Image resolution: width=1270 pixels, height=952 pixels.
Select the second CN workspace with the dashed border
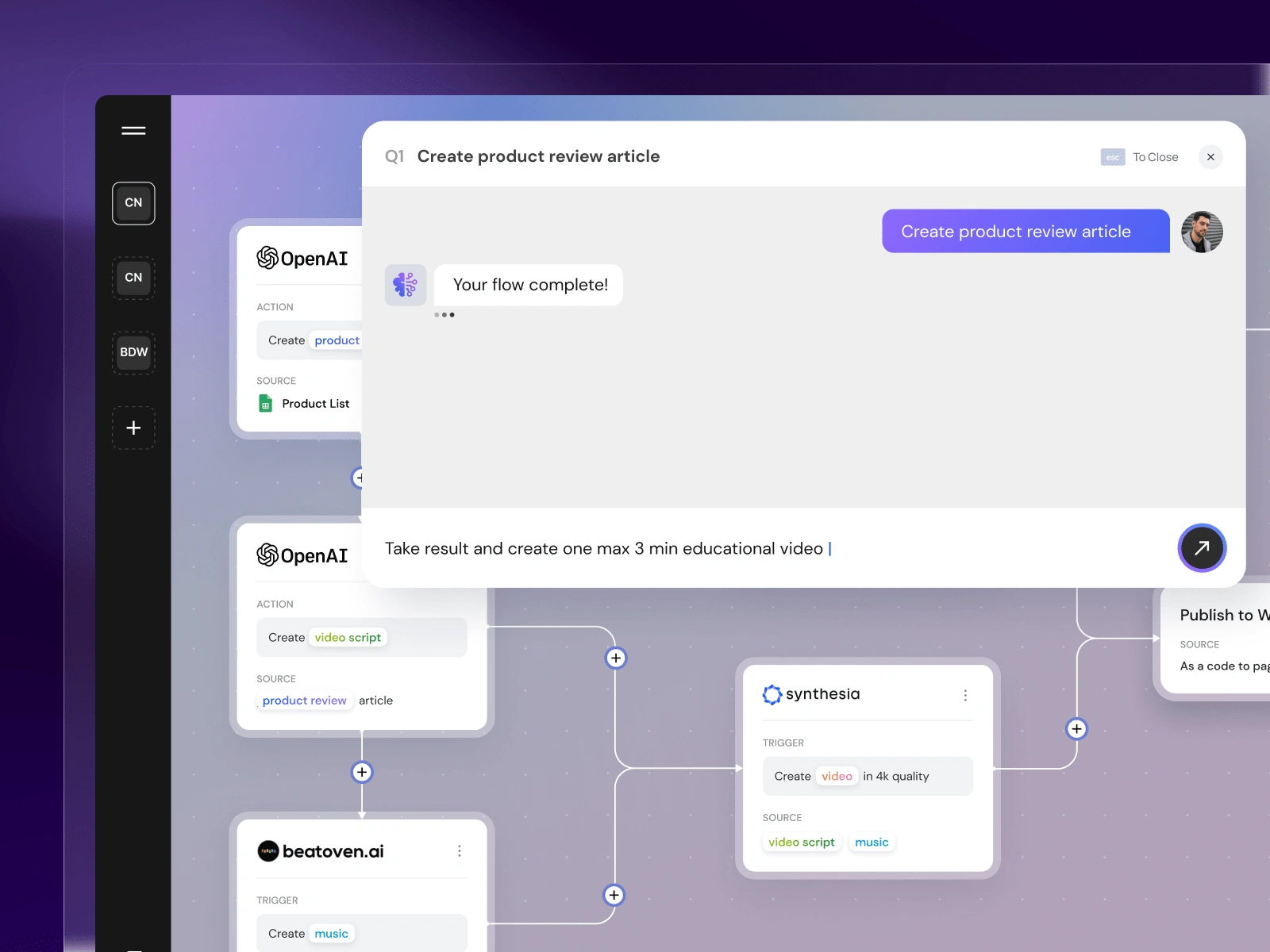(x=133, y=278)
